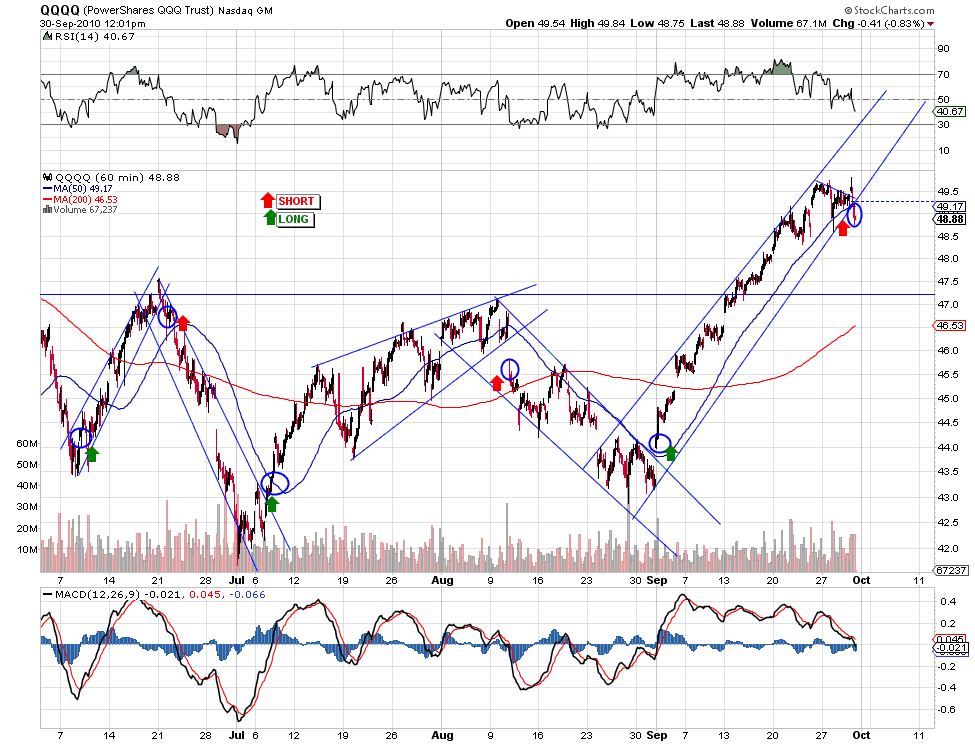
Task: Click the Low 48.75 quote value
Action: (x=657, y=23)
